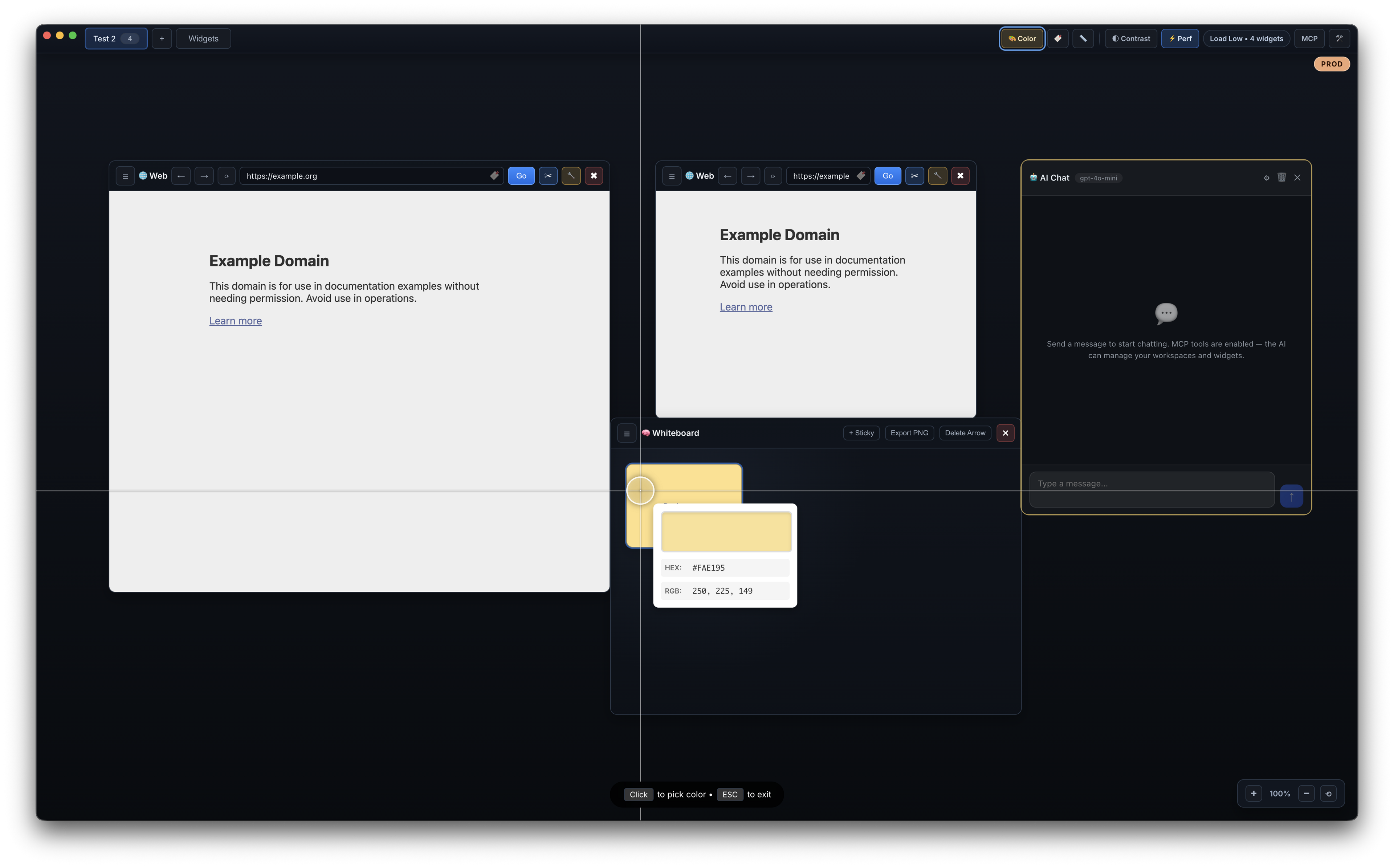Zoom out with the minus button near 100%
Screen dimensions: 1394x868
point(1306,793)
